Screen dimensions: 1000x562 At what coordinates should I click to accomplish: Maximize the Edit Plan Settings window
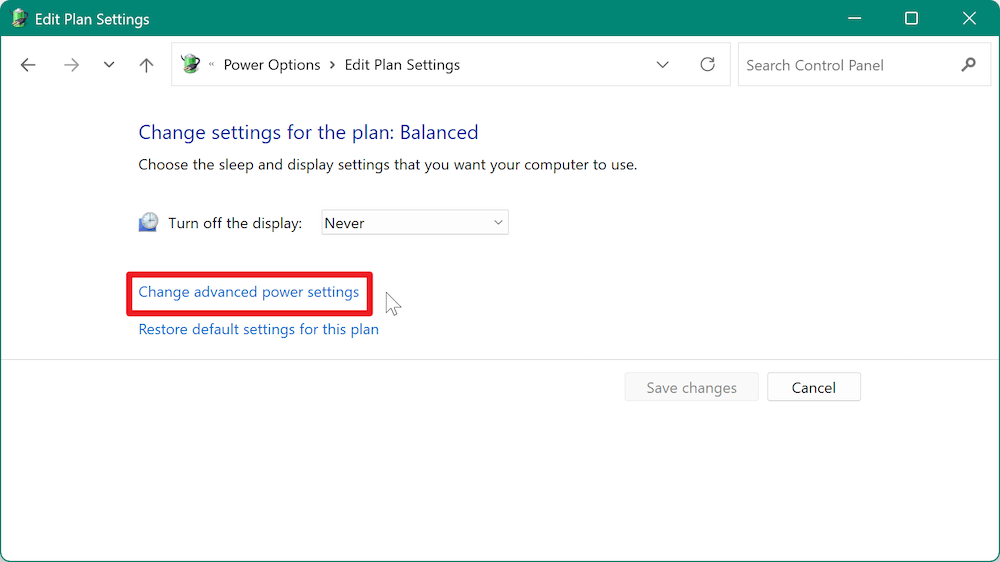click(911, 18)
